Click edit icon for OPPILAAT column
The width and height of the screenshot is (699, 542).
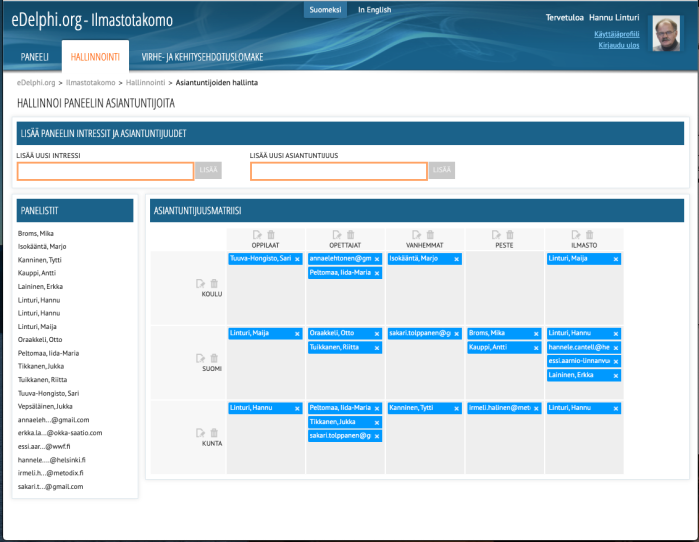(x=258, y=234)
